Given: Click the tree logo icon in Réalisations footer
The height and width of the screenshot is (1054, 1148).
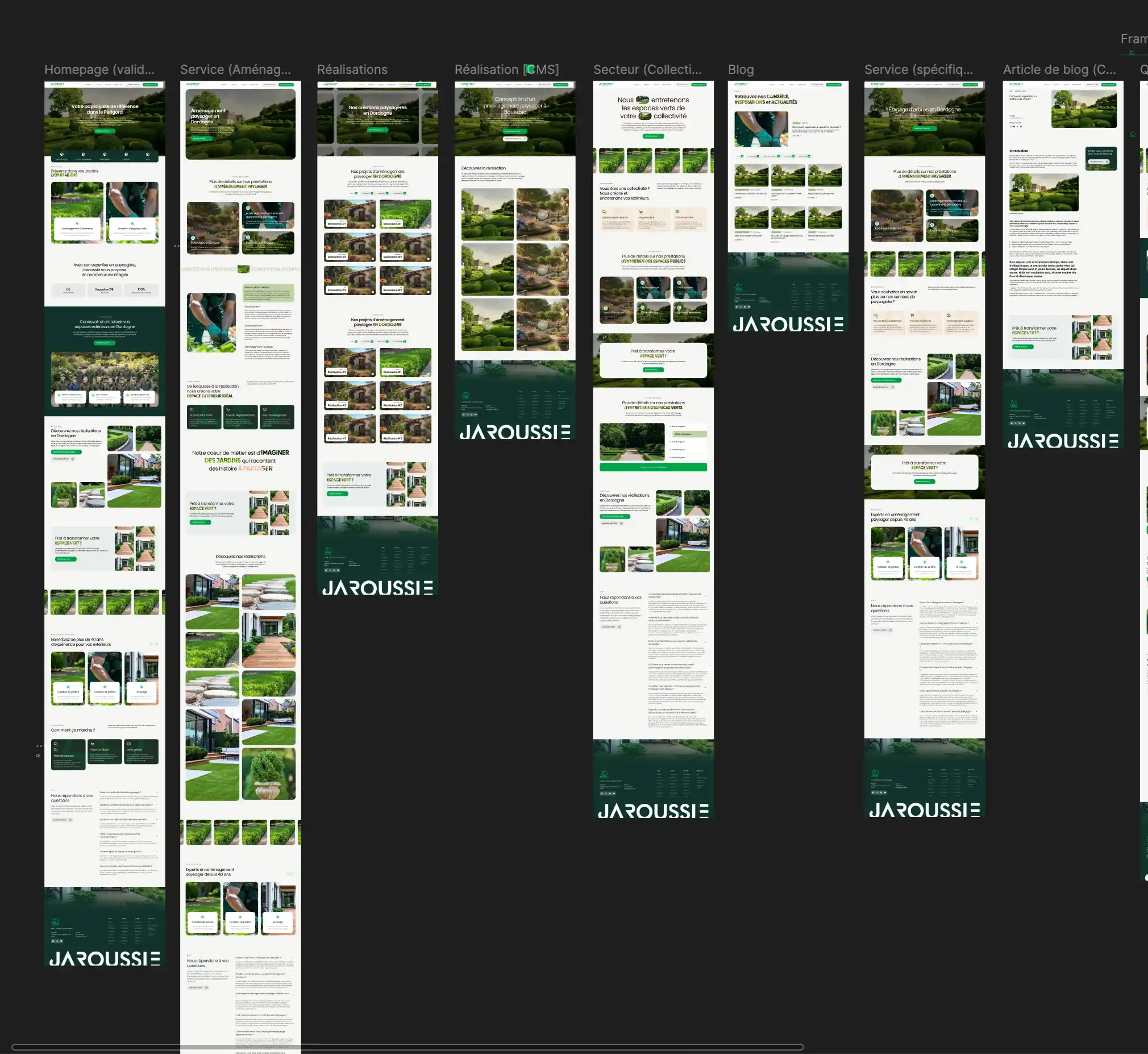Looking at the screenshot, I should pyautogui.click(x=328, y=550).
